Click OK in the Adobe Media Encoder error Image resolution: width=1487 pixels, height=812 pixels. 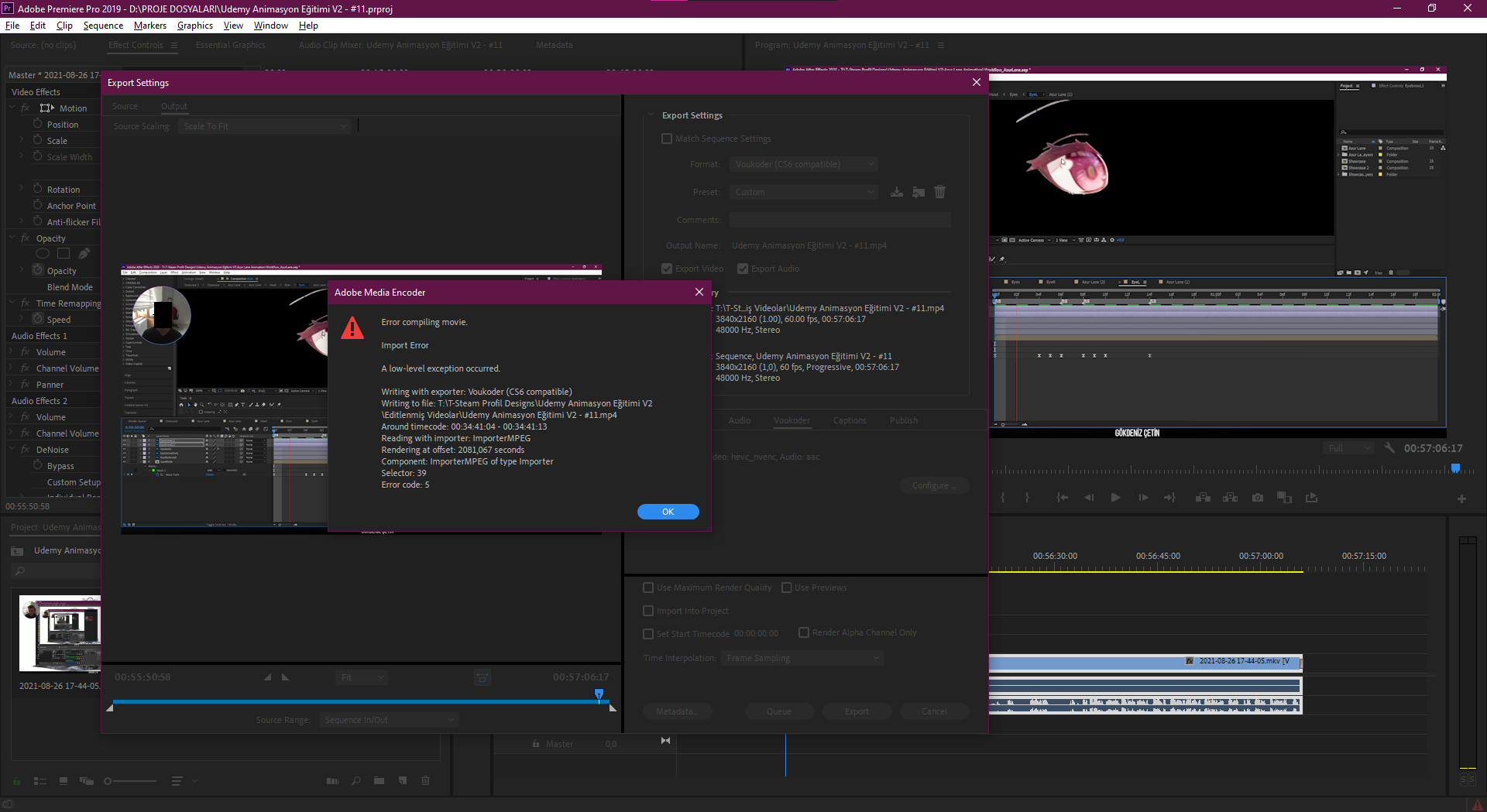coord(668,512)
